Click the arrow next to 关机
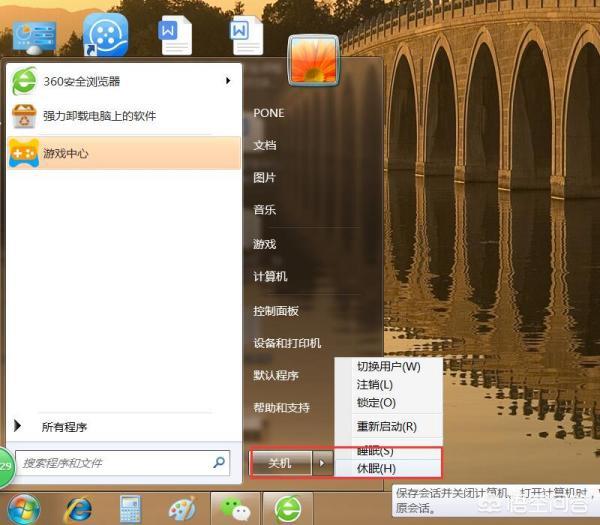600x525 pixels. tap(322, 463)
